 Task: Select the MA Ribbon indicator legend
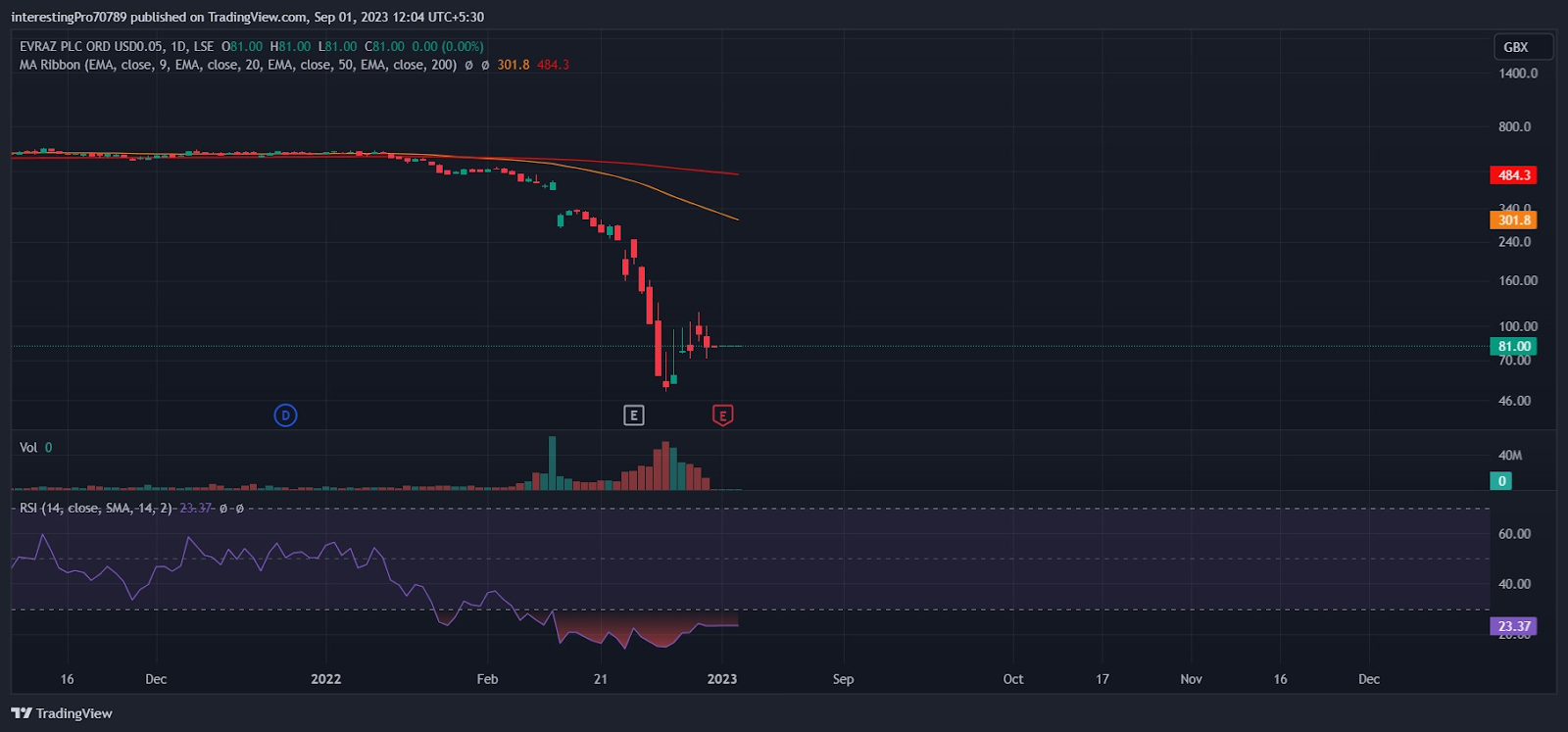[x=238, y=65]
